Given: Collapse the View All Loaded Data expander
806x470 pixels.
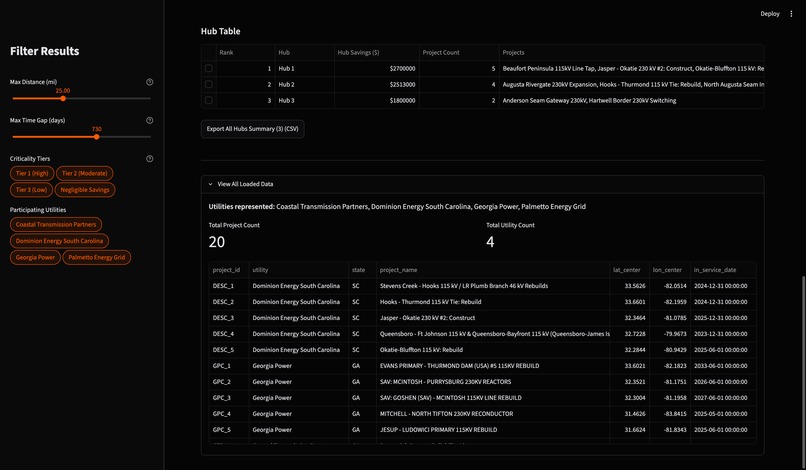Looking at the screenshot, I should coord(482,184).
